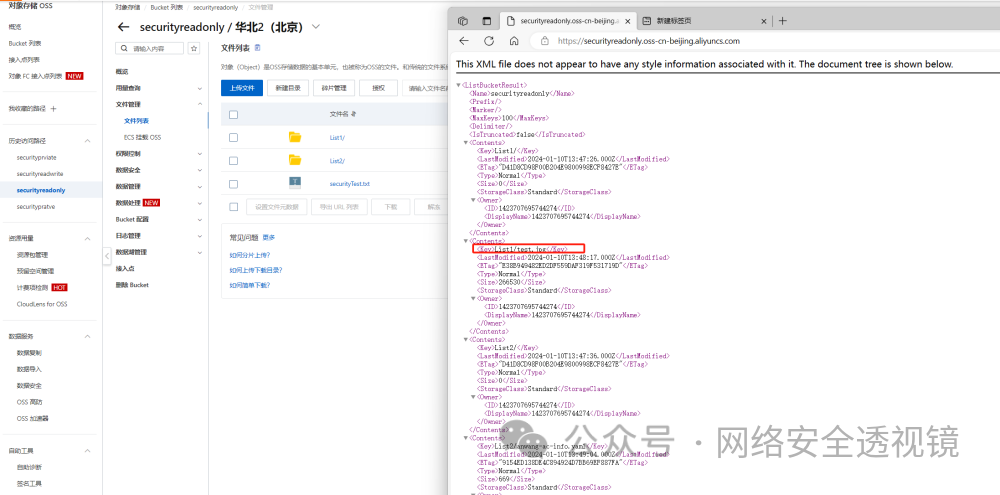Open CloudLens for OSS navigation item
Image resolution: width=1000 pixels, height=495 pixels.
[x=41, y=304]
